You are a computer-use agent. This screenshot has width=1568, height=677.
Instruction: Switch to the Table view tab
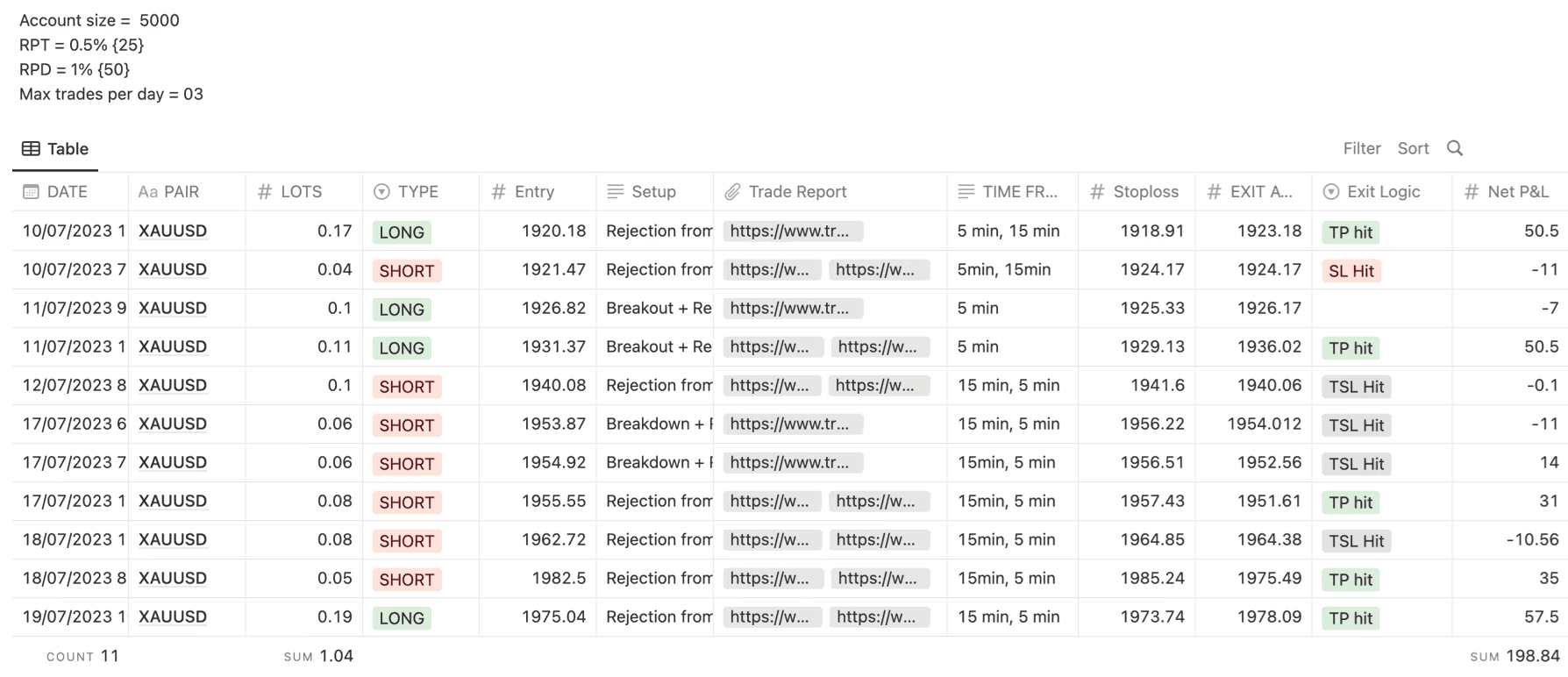(55, 149)
